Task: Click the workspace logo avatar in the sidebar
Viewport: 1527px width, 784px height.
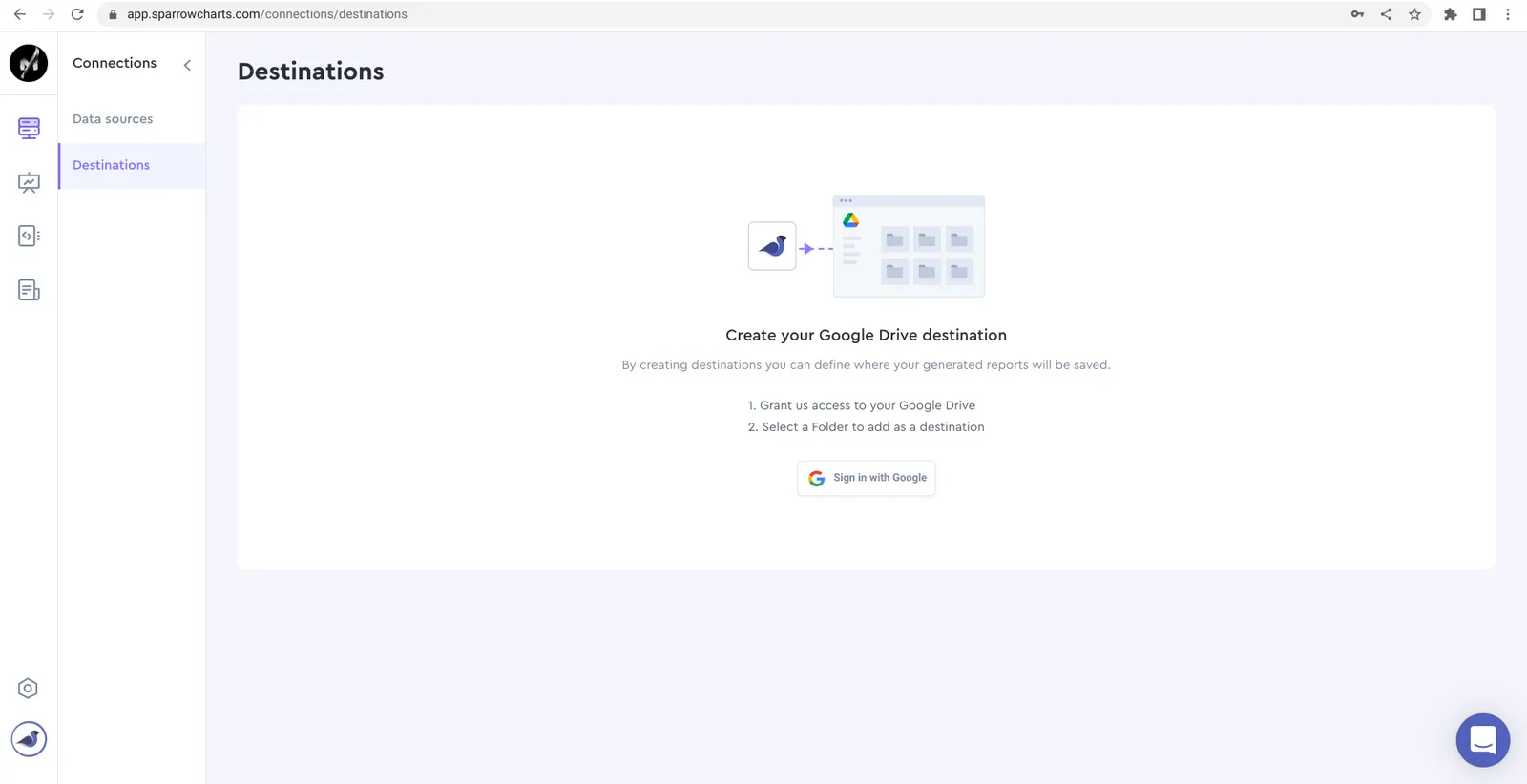Action: pyautogui.click(x=29, y=63)
